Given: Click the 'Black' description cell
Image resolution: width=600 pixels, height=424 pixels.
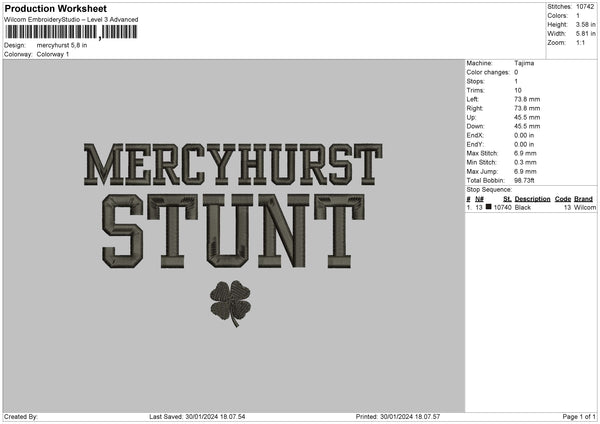Looking at the screenshot, I should pos(523,207).
